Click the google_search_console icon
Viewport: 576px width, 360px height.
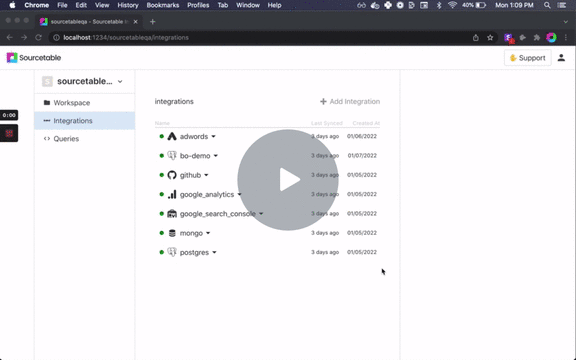(172, 213)
